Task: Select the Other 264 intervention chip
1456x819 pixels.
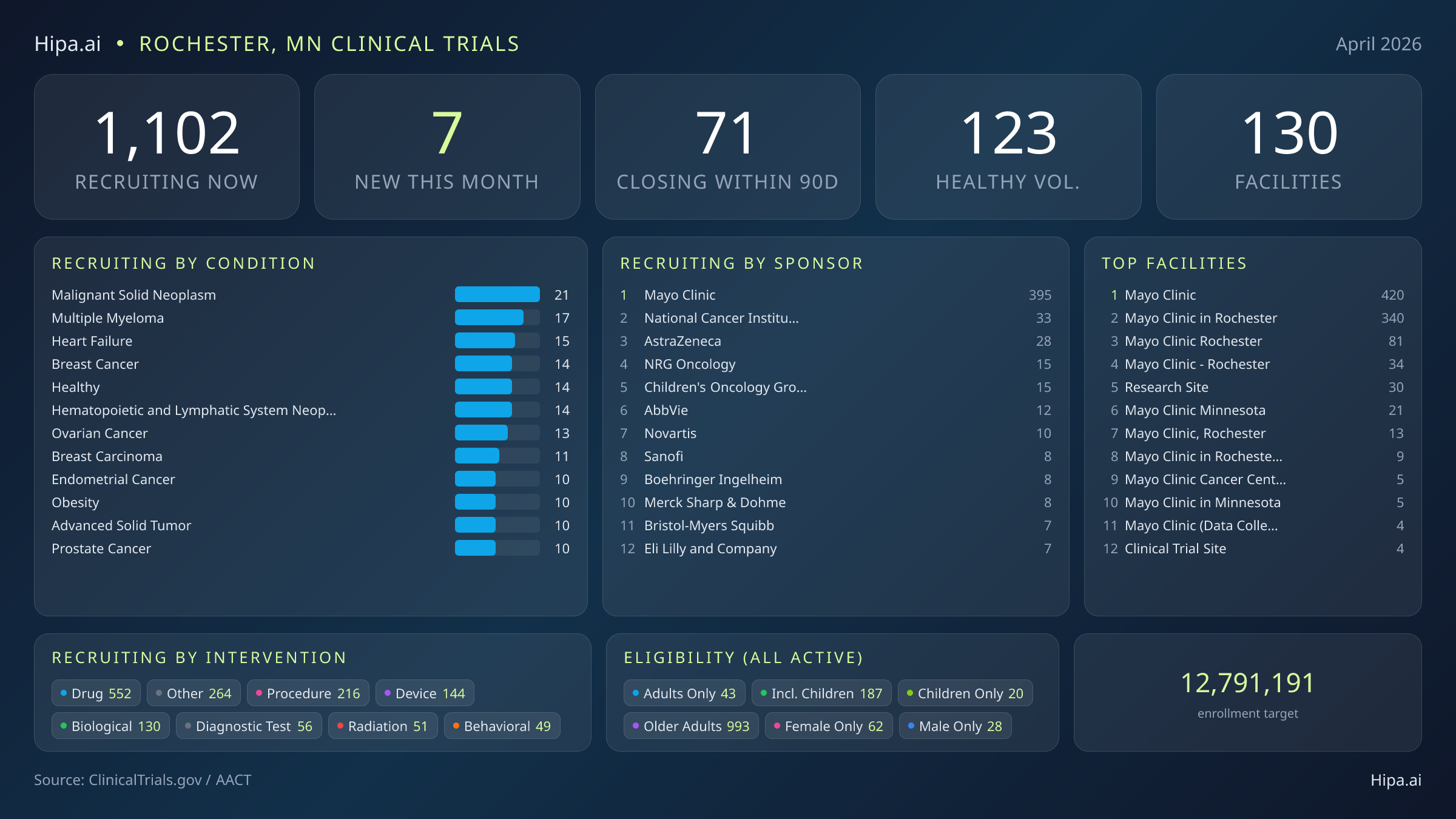Action: tap(194, 693)
